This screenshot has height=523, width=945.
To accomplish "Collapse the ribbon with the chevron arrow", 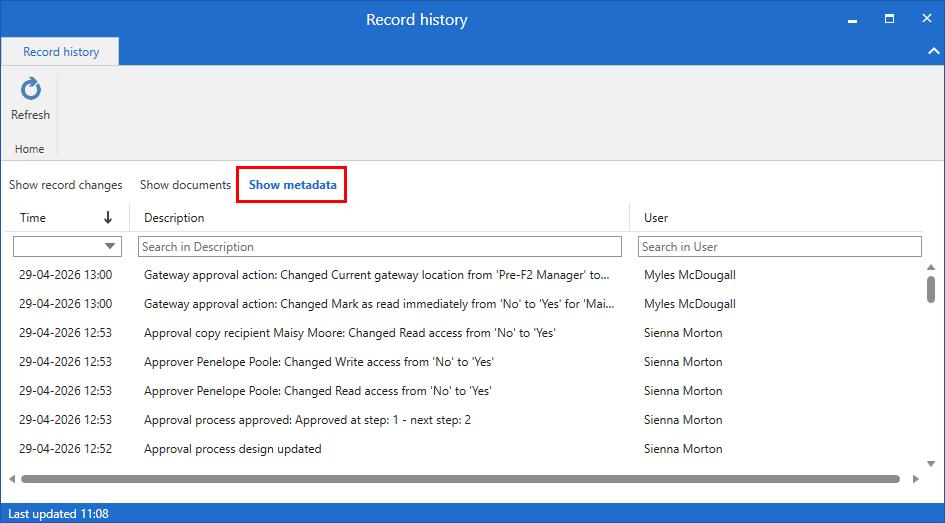I will 934,52.
